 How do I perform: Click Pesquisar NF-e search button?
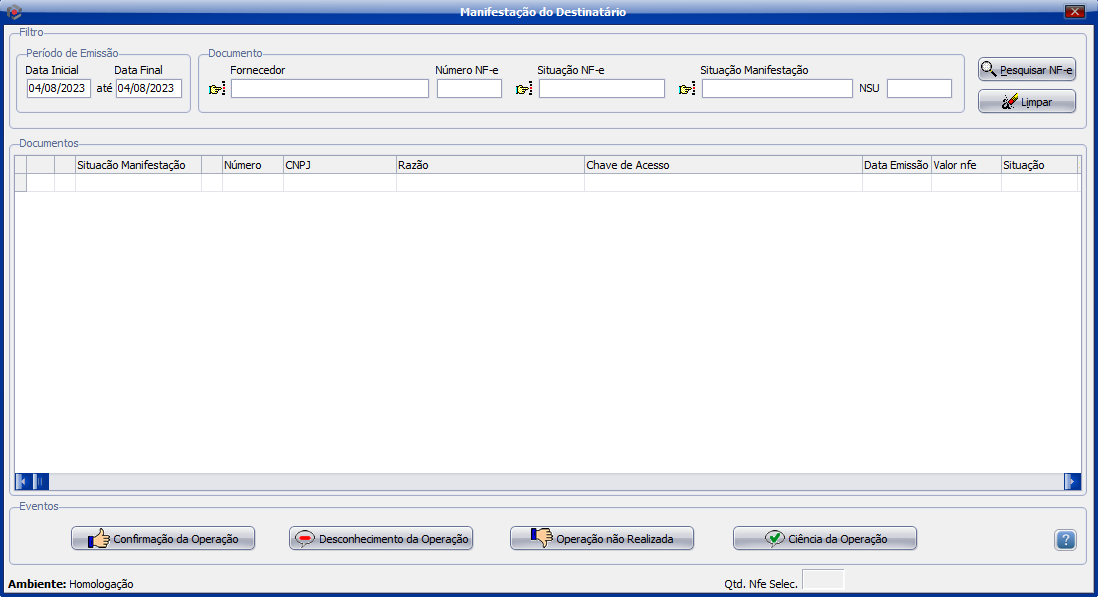[x=1026, y=69]
